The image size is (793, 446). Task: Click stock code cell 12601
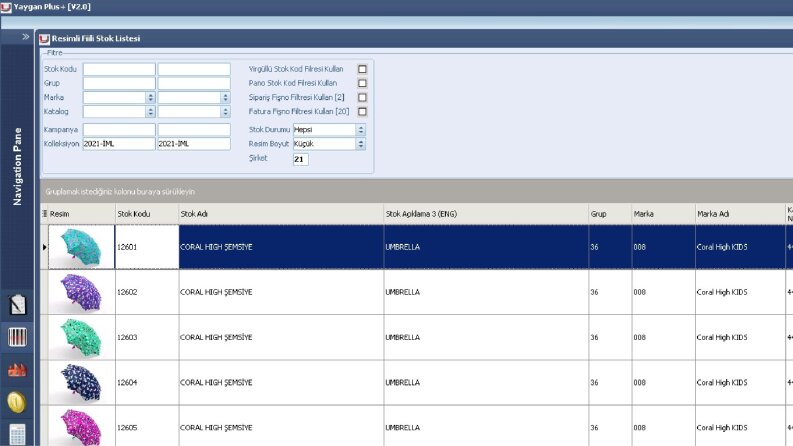147,247
